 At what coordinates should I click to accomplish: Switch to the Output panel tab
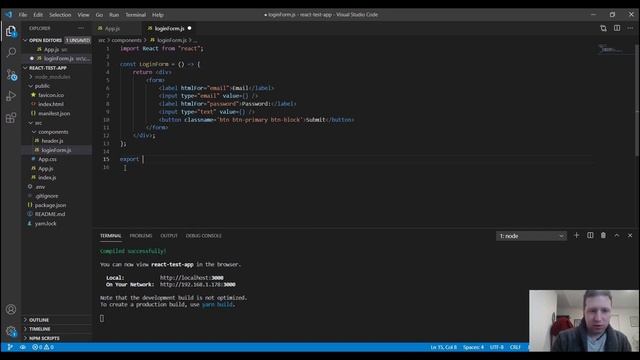[169, 236]
